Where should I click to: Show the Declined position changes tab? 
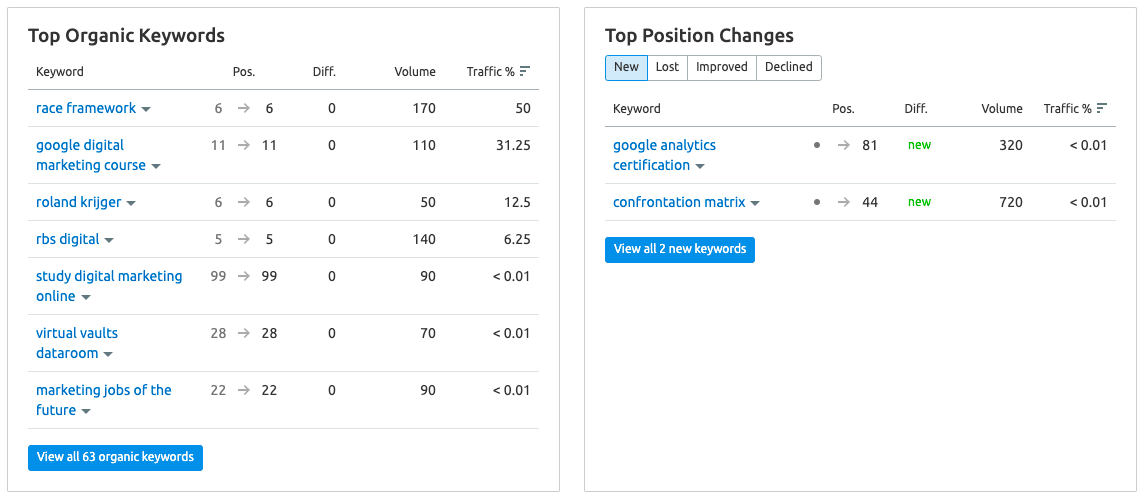[789, 67]
